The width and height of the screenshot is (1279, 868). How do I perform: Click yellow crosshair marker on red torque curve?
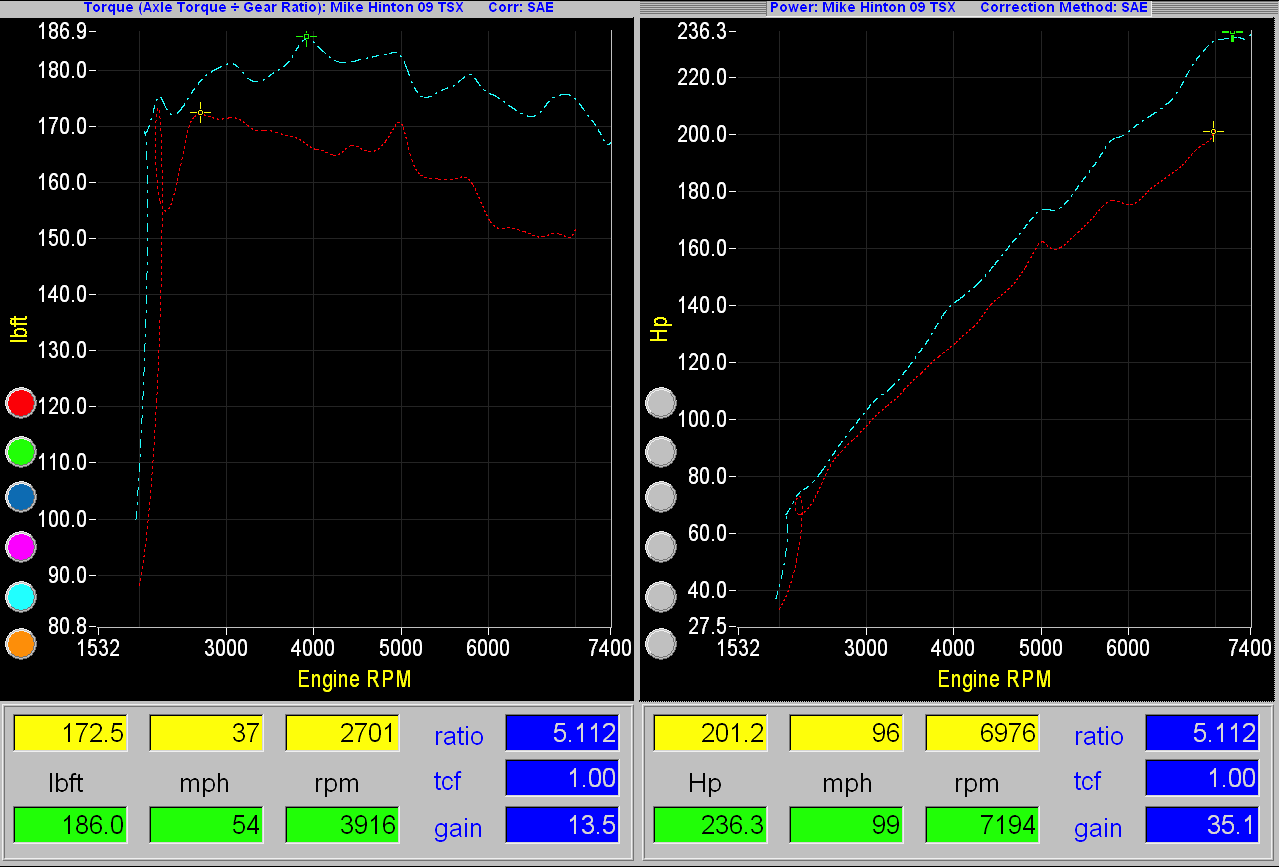coord(200,113)
